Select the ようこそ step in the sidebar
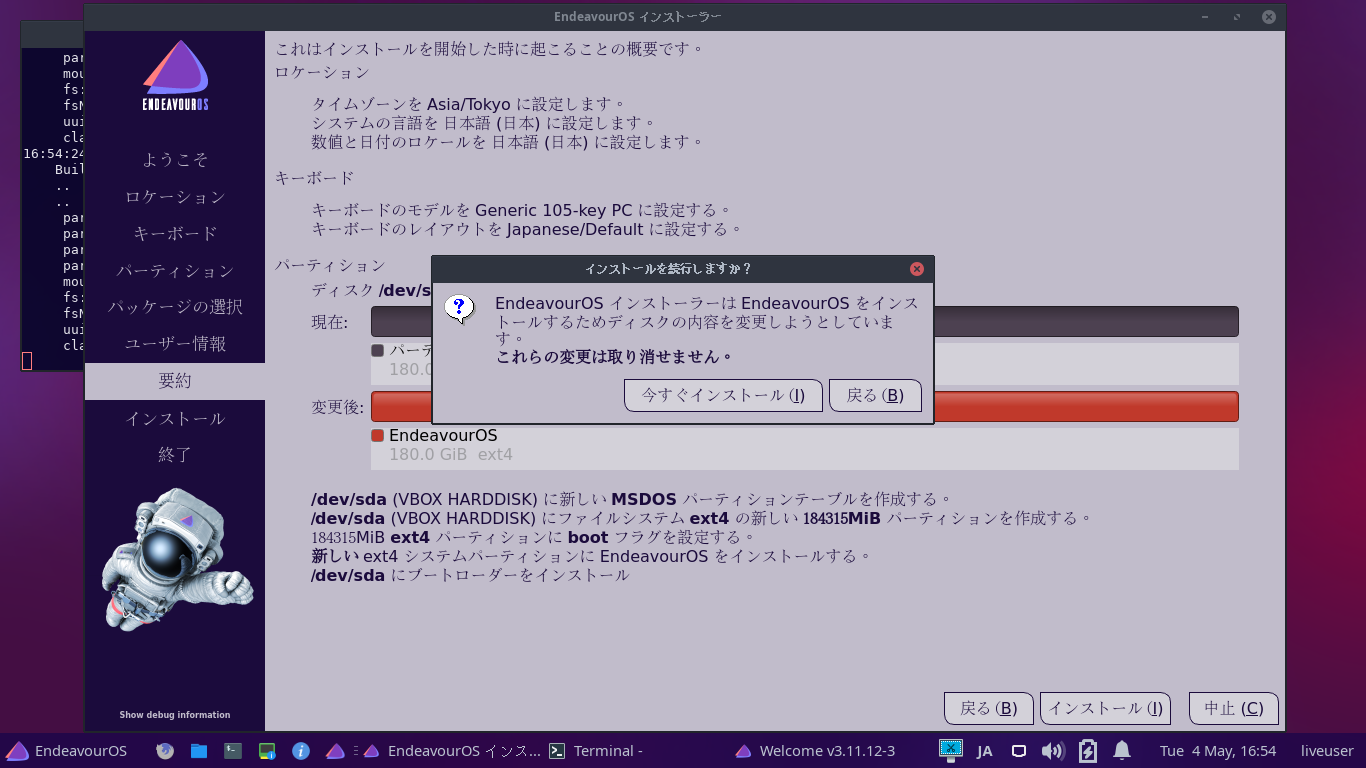Image resolution: width=1366 pixels, height=768 pixels. coord(175,160)
